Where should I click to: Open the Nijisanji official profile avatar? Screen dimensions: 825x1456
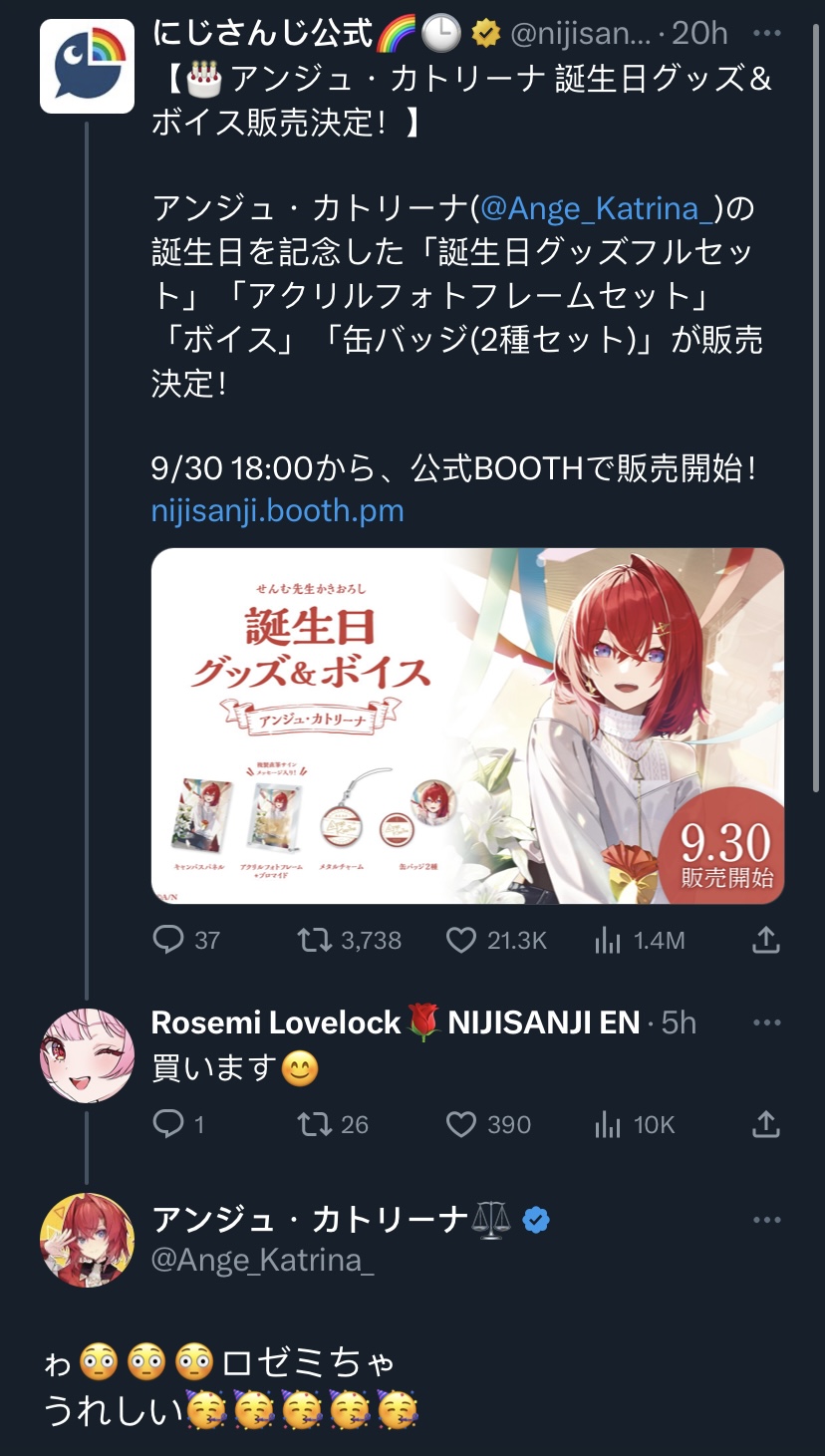coord(87,66)
